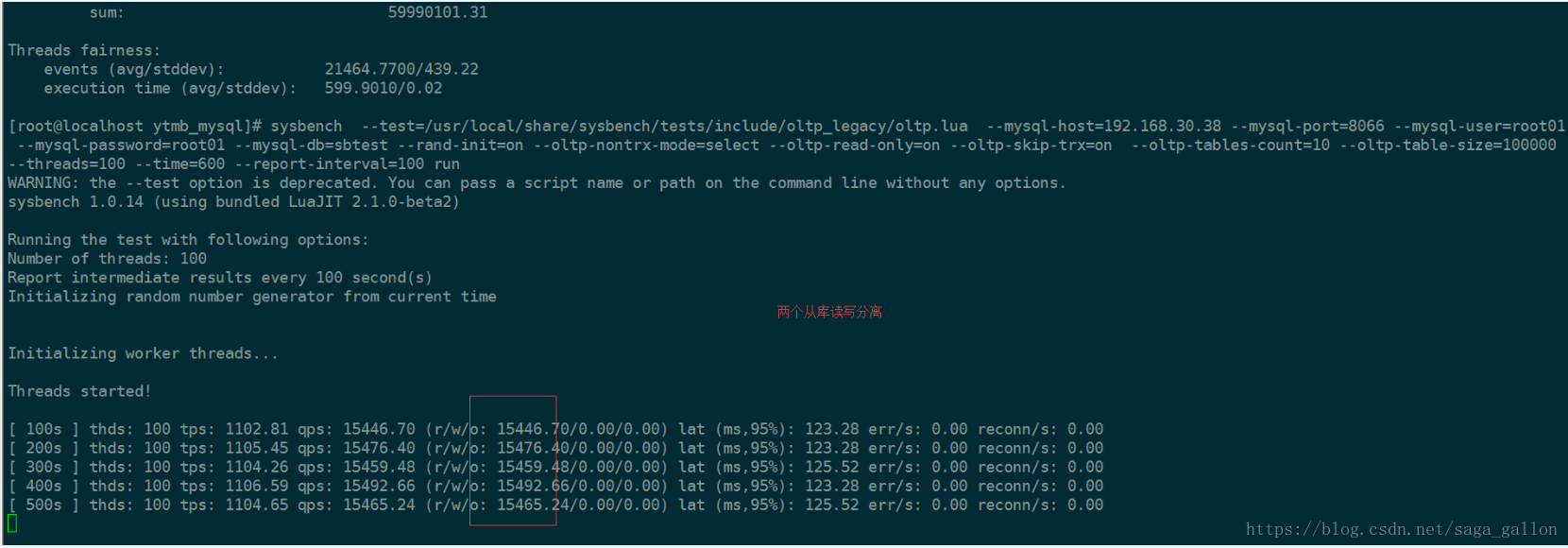Click the 'Initializing worker threads...' line
This screenshot has width=1568, height=548.
pos(144,352)
